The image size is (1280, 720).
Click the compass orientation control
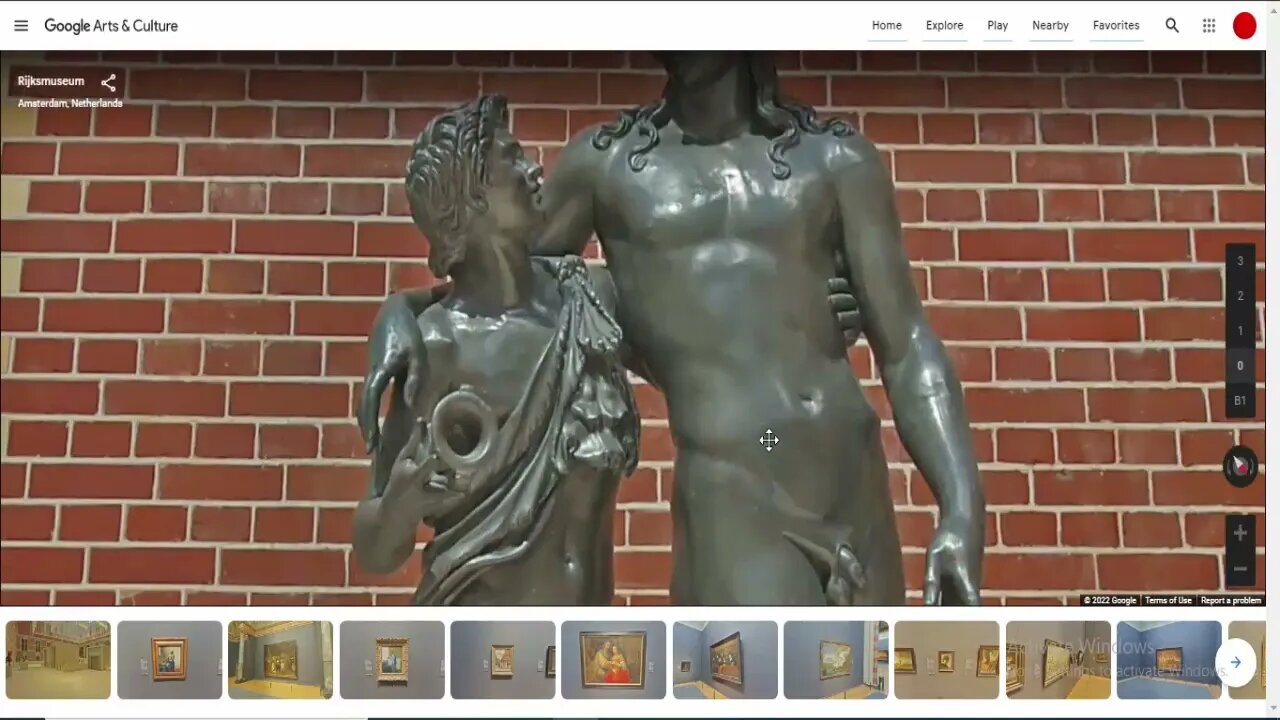tap(1240, 466)
